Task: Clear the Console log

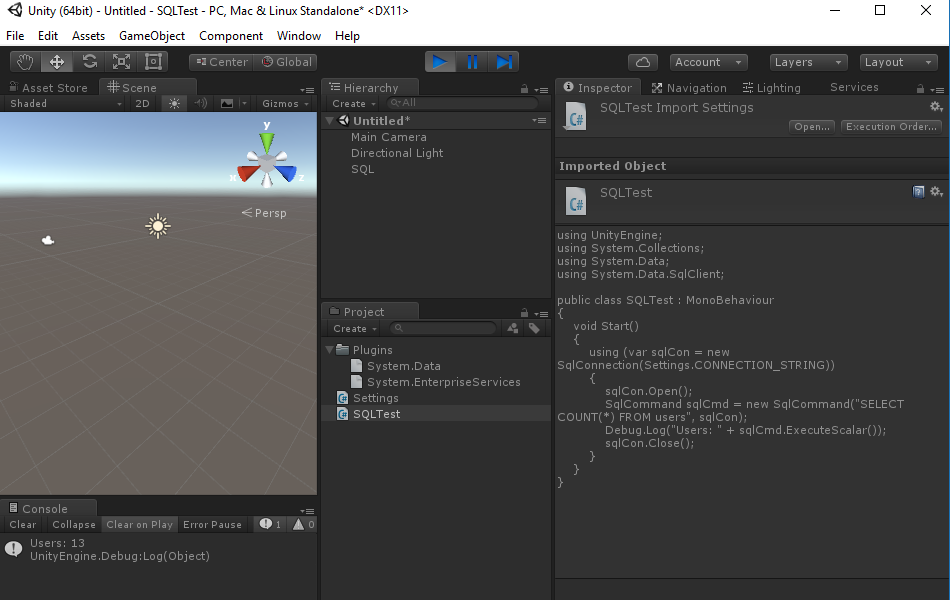Action: click(x=21, y=524)
